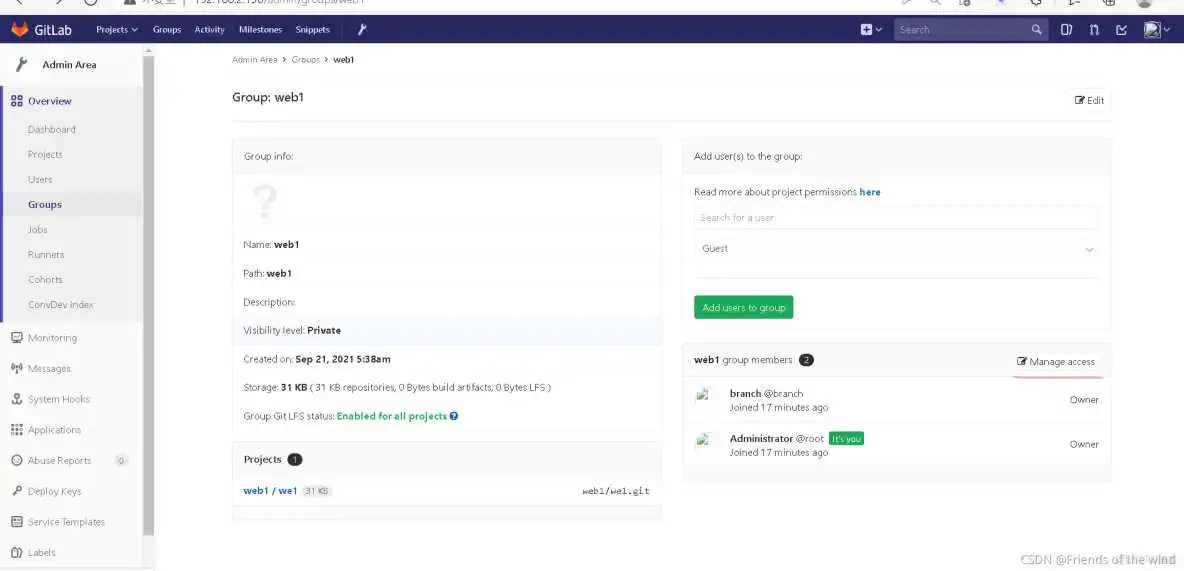Click the GitLab fox logo
The width and height of the screenshot is (1184, 571).
click(x=20, y=29)
